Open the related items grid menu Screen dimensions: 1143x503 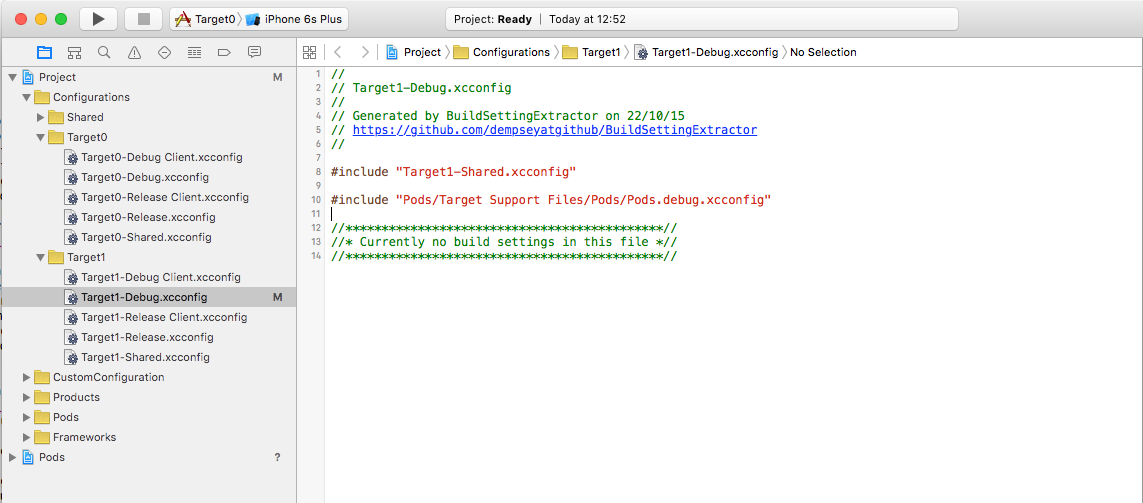pyautogui.click(x=309, y=52)
